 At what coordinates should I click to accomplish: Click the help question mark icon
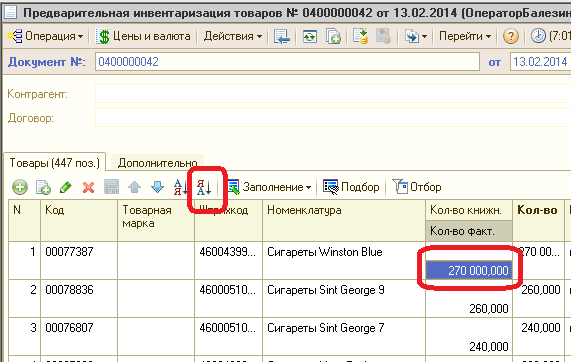coord(511,36)
